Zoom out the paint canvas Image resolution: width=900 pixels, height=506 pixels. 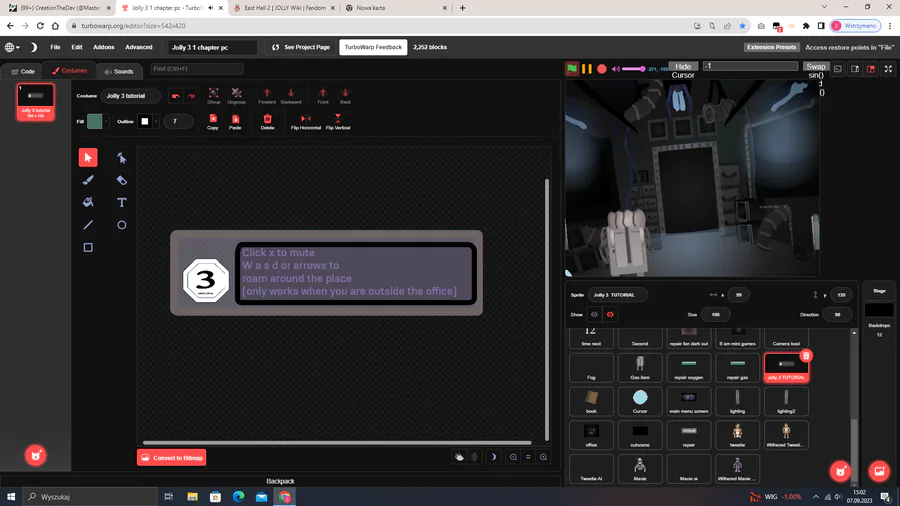point(513,457)
